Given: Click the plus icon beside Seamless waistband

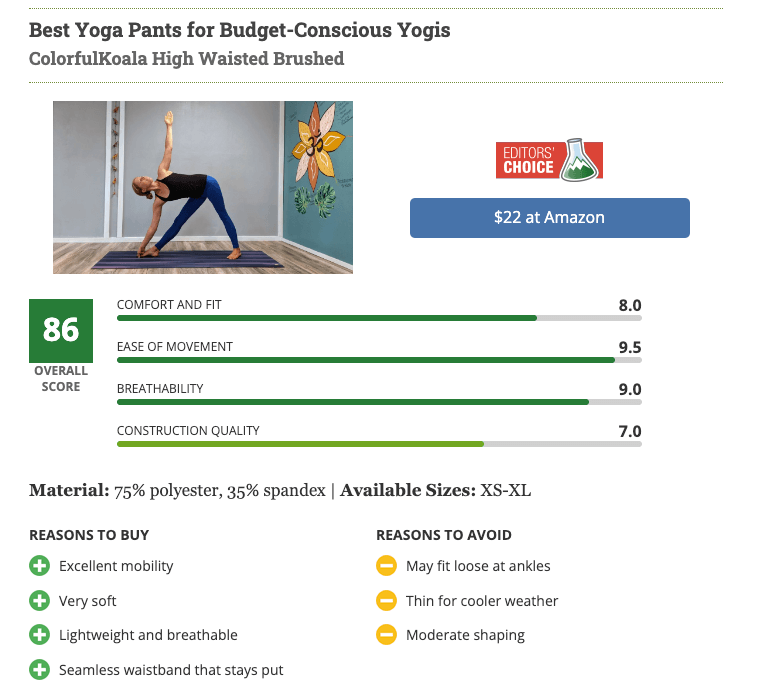Looking at the screenshot, I should [x=40, y=670].
